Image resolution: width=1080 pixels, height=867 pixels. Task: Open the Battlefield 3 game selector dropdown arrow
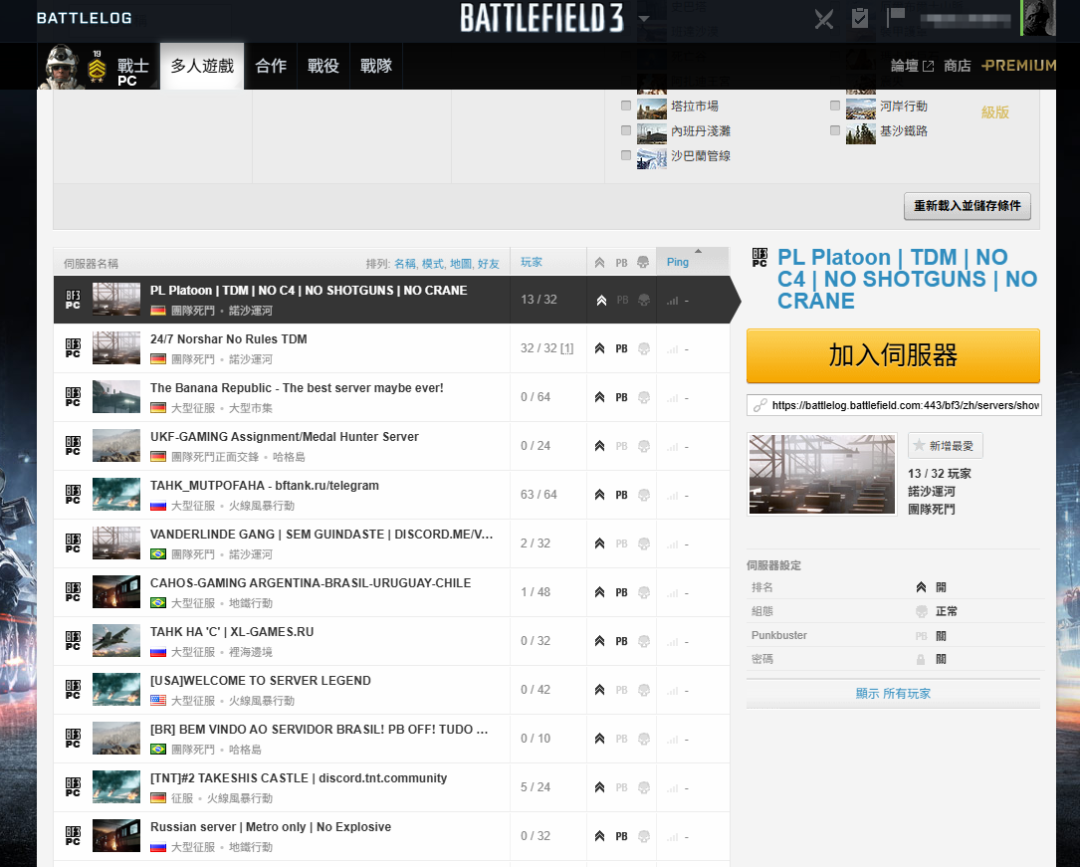pos(643,19)
